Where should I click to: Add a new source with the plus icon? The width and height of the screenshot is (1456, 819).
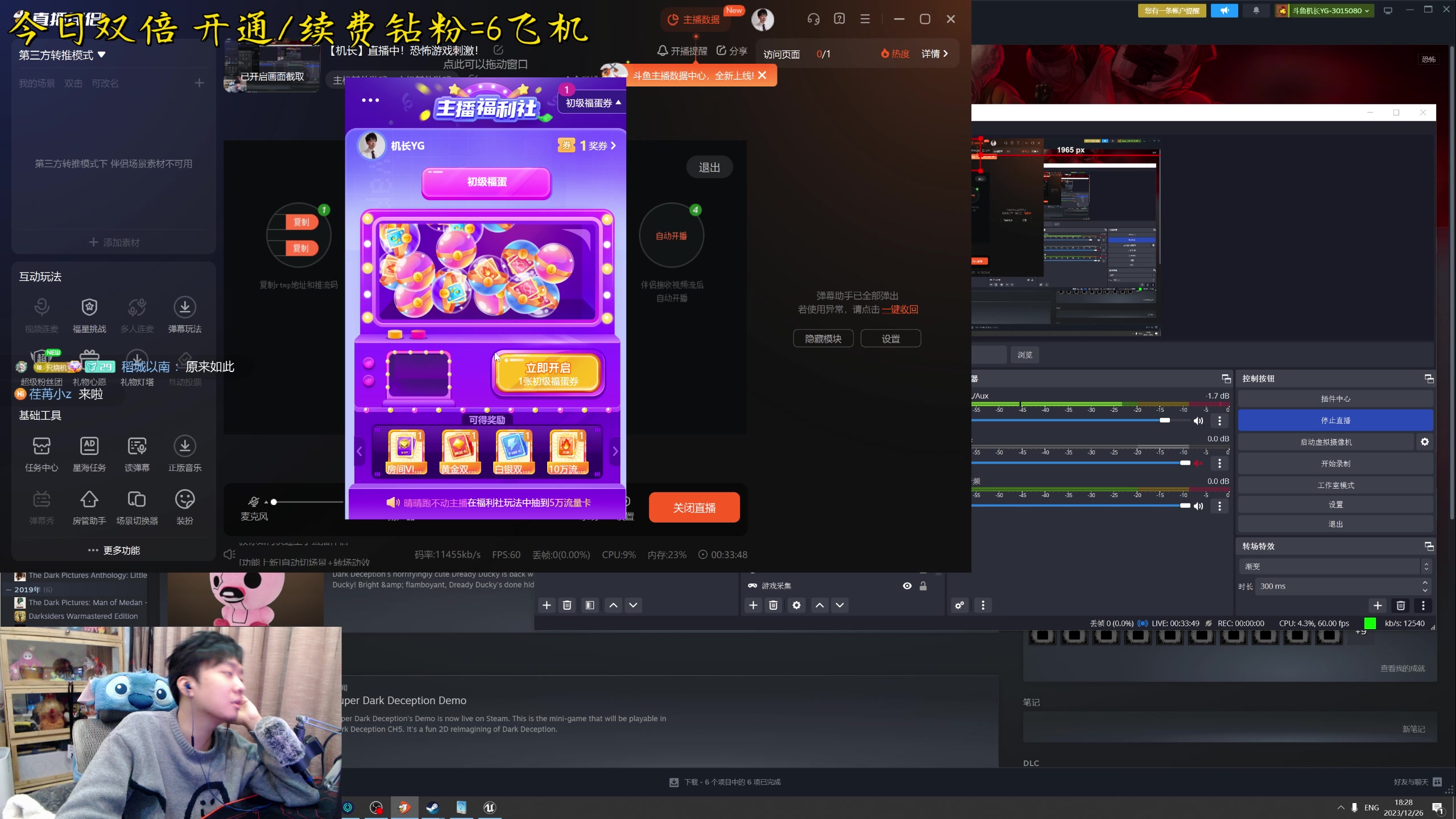[752, 605]
